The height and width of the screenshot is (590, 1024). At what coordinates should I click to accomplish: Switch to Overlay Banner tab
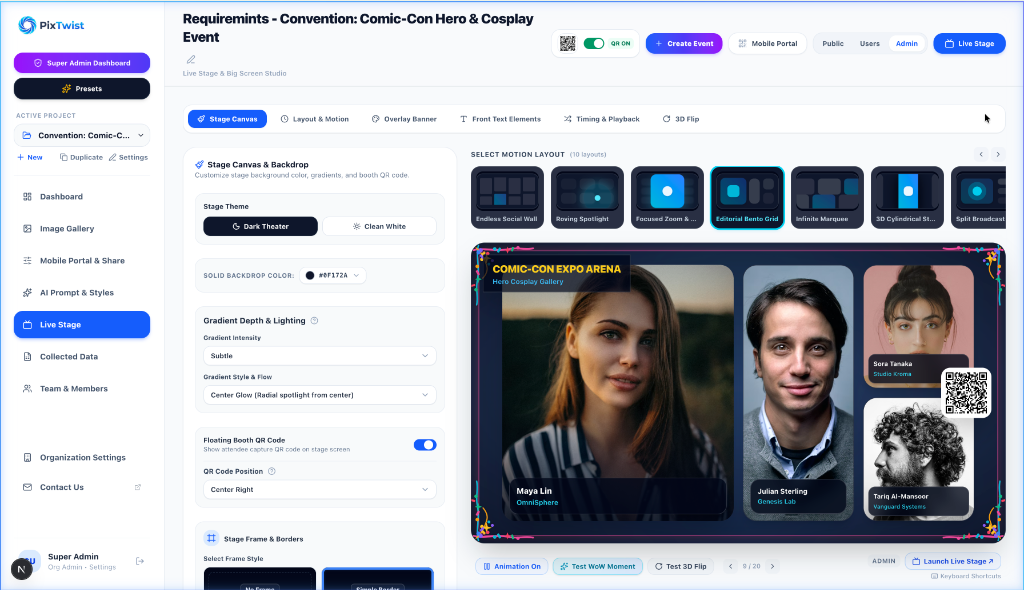404,119
